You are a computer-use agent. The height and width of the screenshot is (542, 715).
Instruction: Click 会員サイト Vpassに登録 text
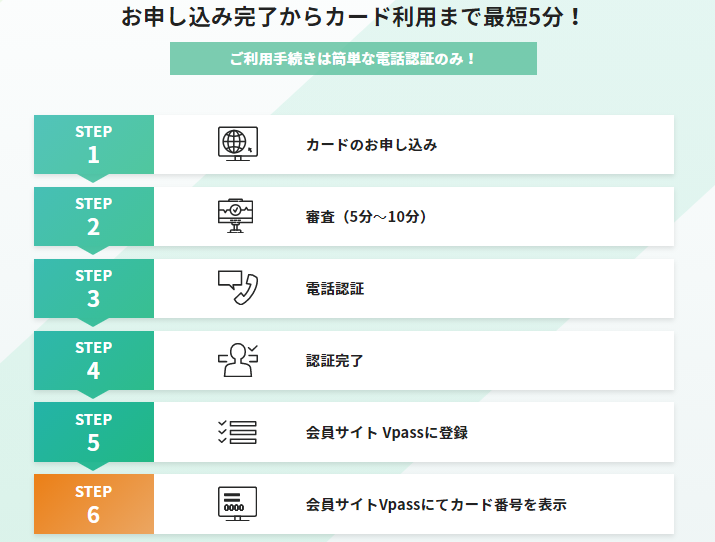387,432
